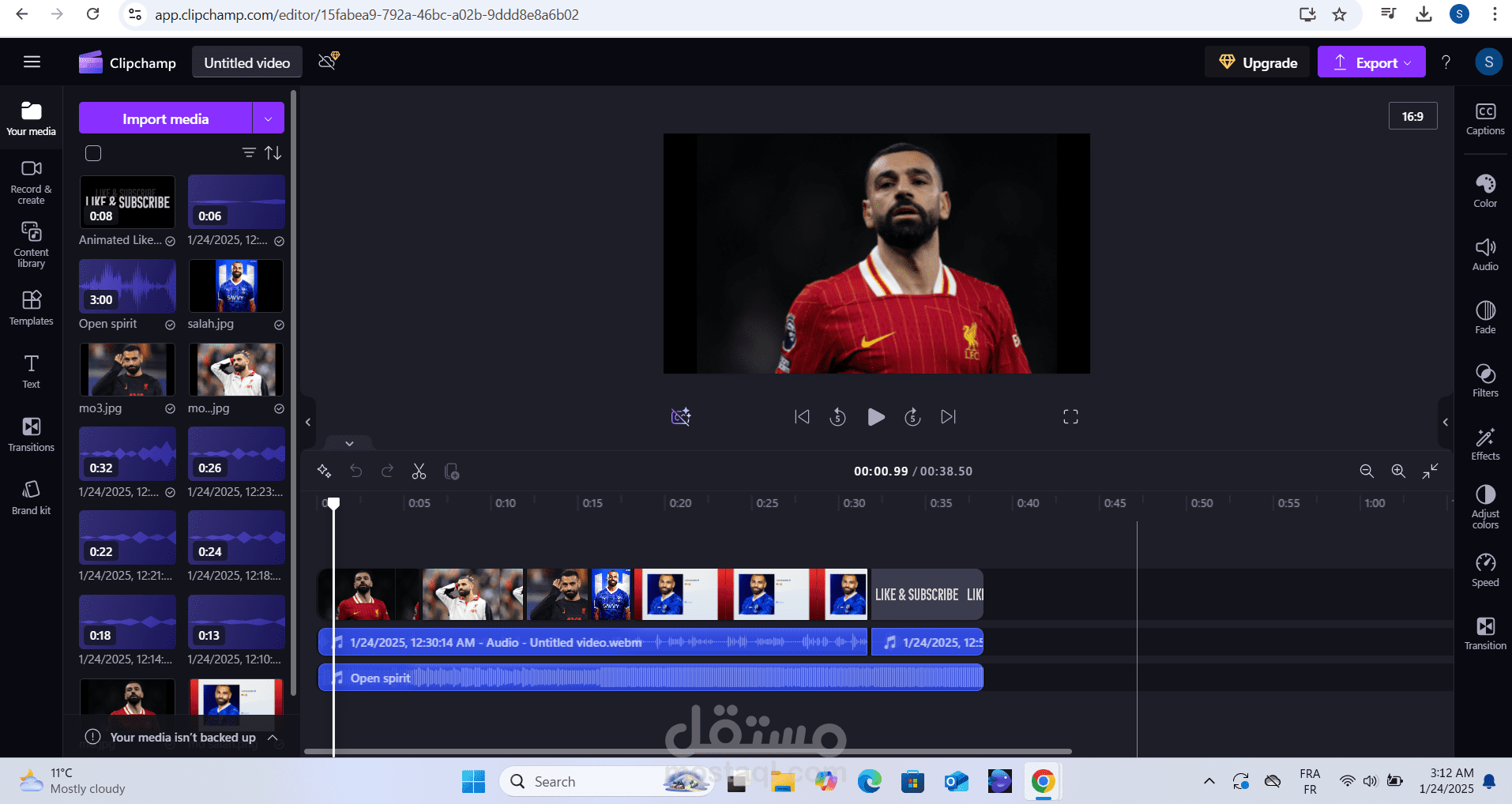
Task: Change the 16:9 aspect ratio
Action: 1412,116
